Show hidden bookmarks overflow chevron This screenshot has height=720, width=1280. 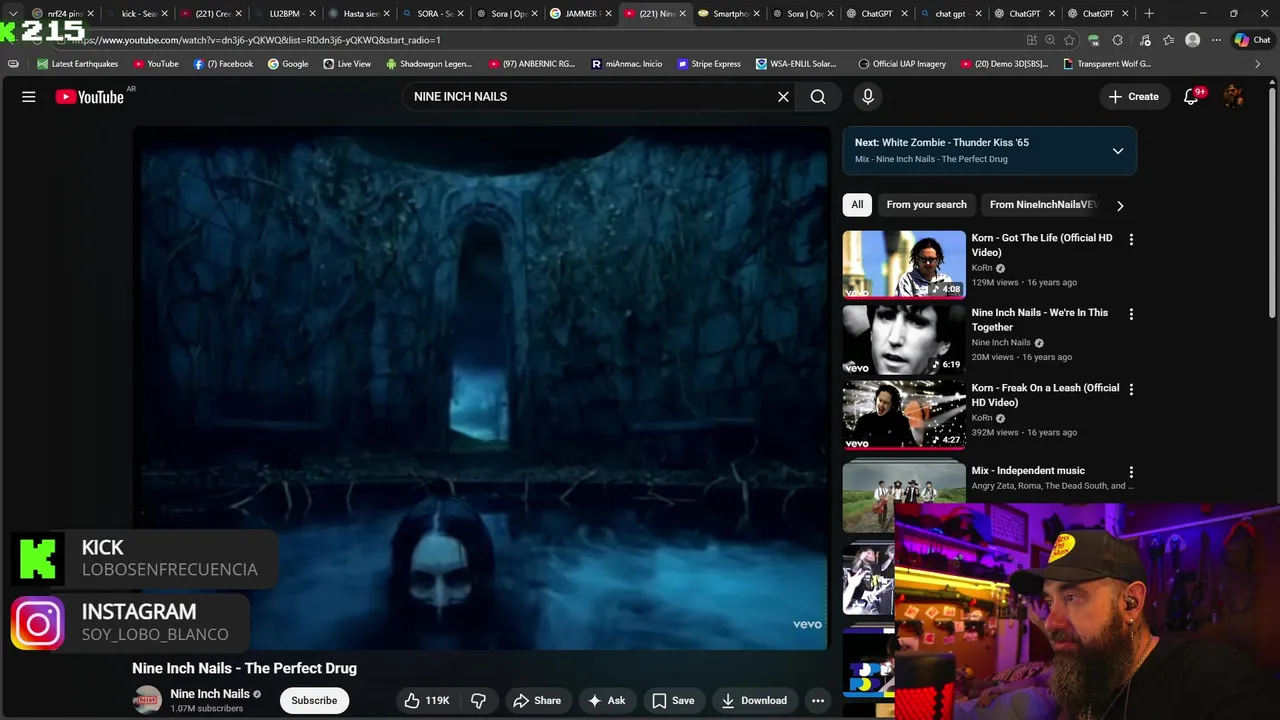pos(1258,64)
